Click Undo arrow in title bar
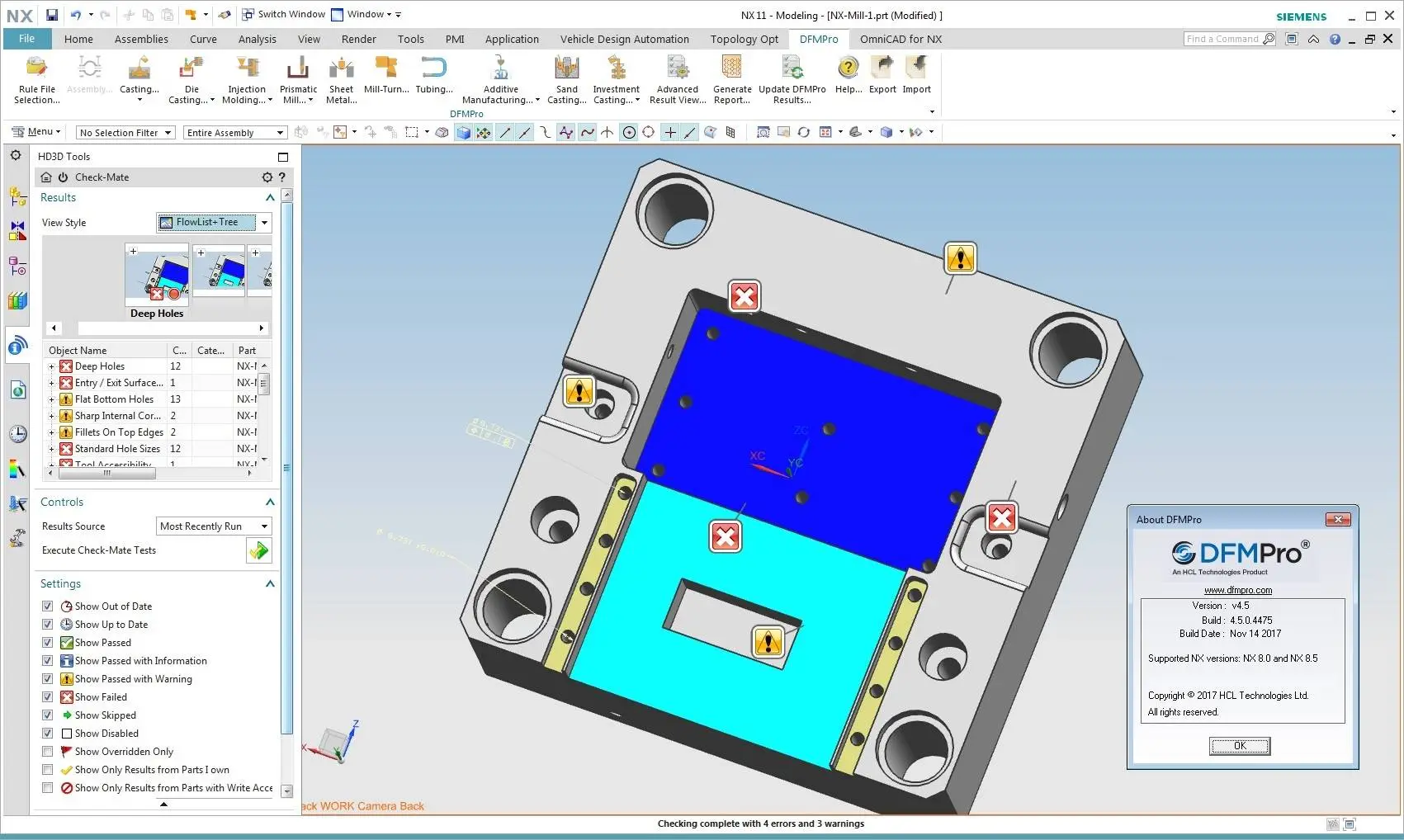This screenshot has height=840, width=1404. point(75,15)
